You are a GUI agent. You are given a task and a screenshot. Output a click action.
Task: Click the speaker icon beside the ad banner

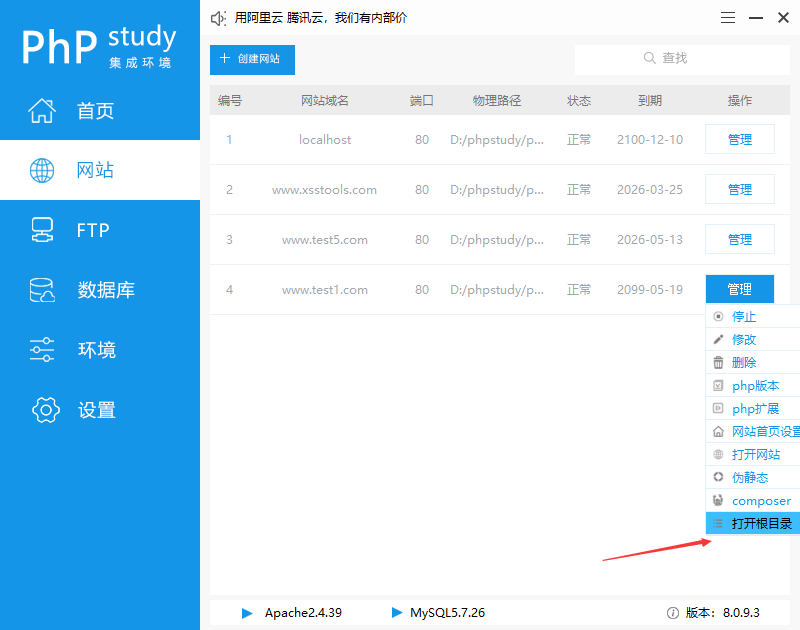(x=217, y=17)
